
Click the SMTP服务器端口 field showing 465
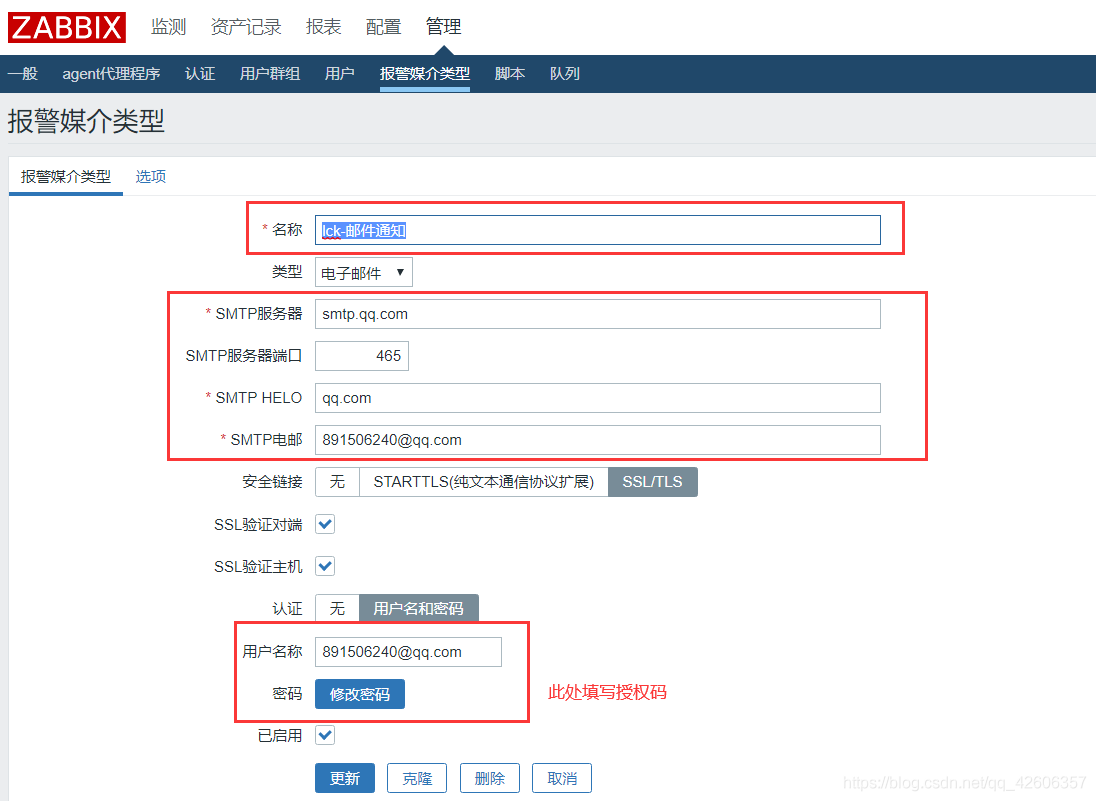pos(361,356)
